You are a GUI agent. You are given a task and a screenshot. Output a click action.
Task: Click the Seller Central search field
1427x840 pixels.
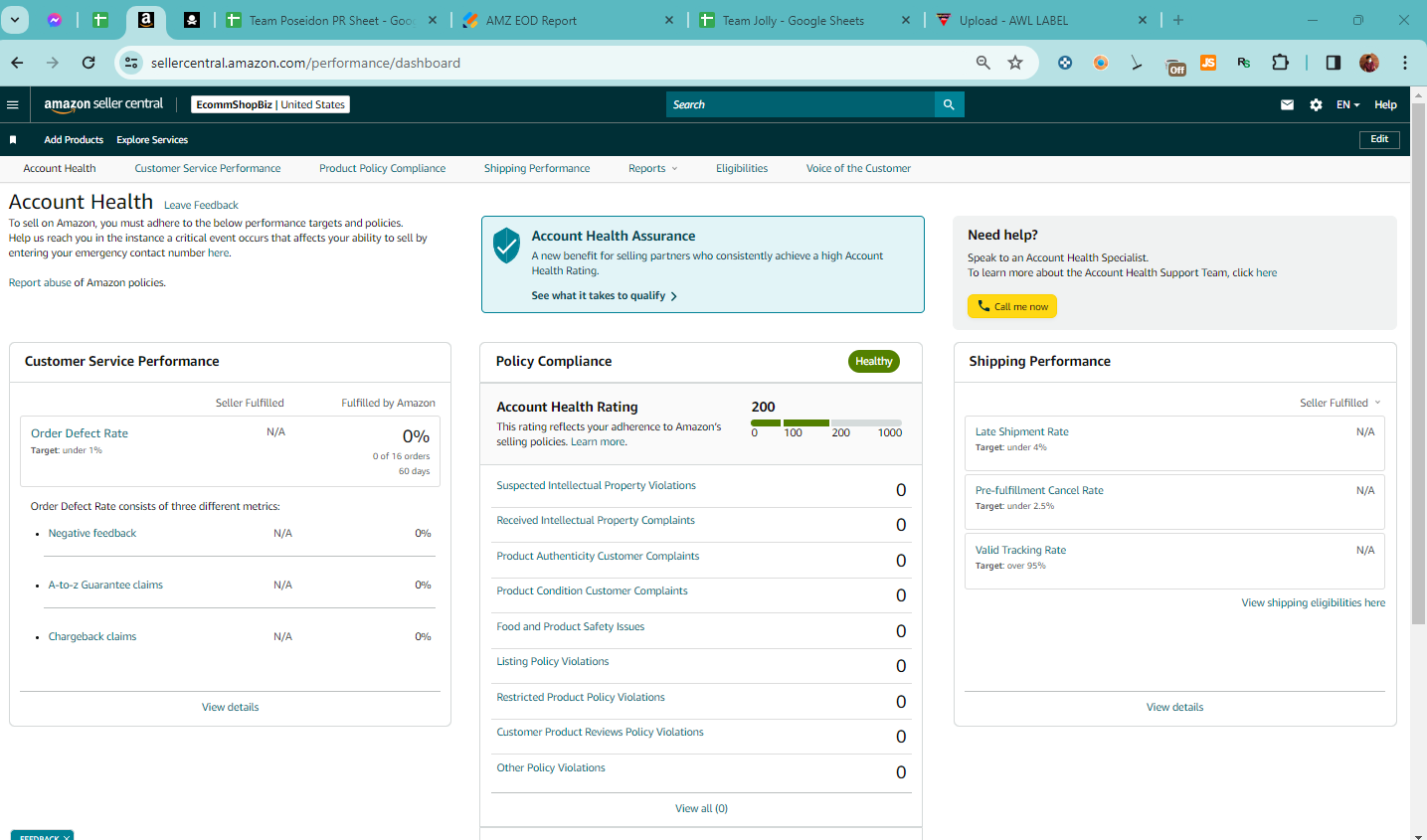click(x=801, y=104)
